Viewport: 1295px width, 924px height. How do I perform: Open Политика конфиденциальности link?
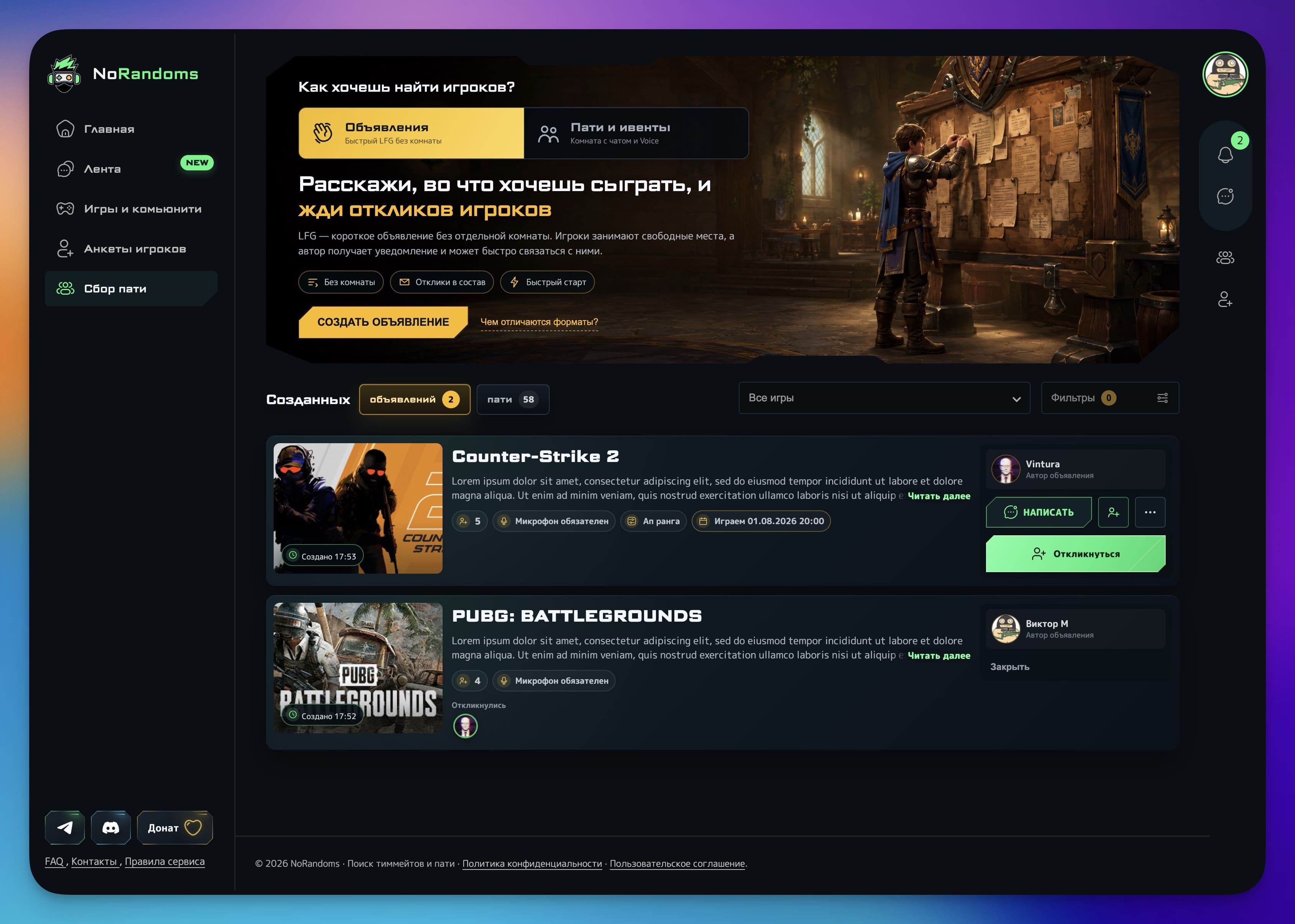(532, 864)
